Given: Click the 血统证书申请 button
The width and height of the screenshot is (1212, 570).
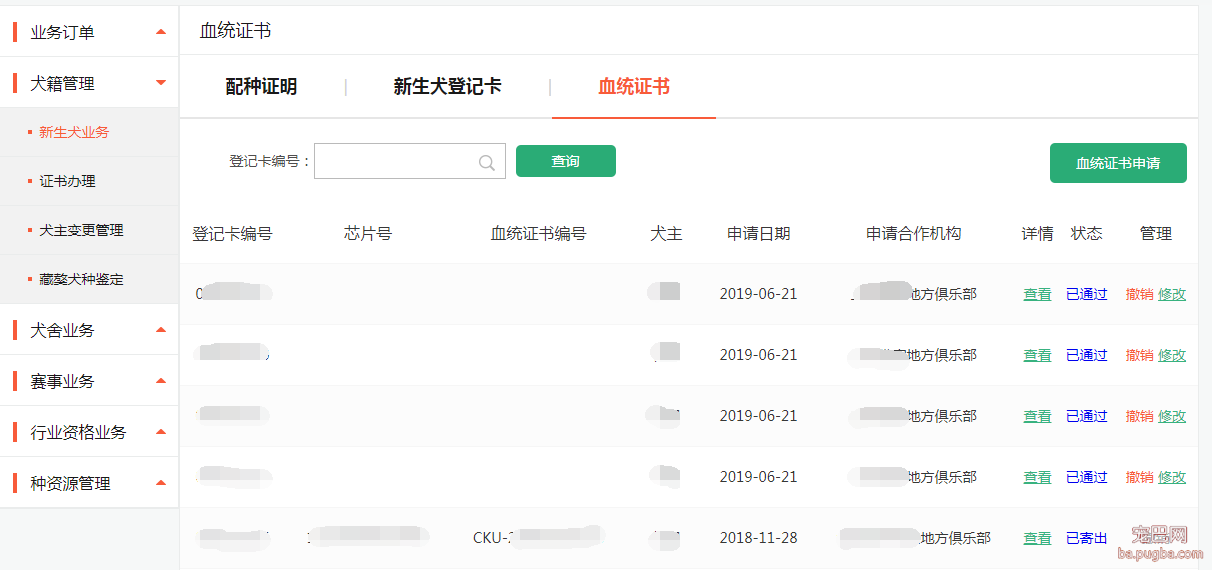Looking at the screenshot, I should (x=1118, y=163).
